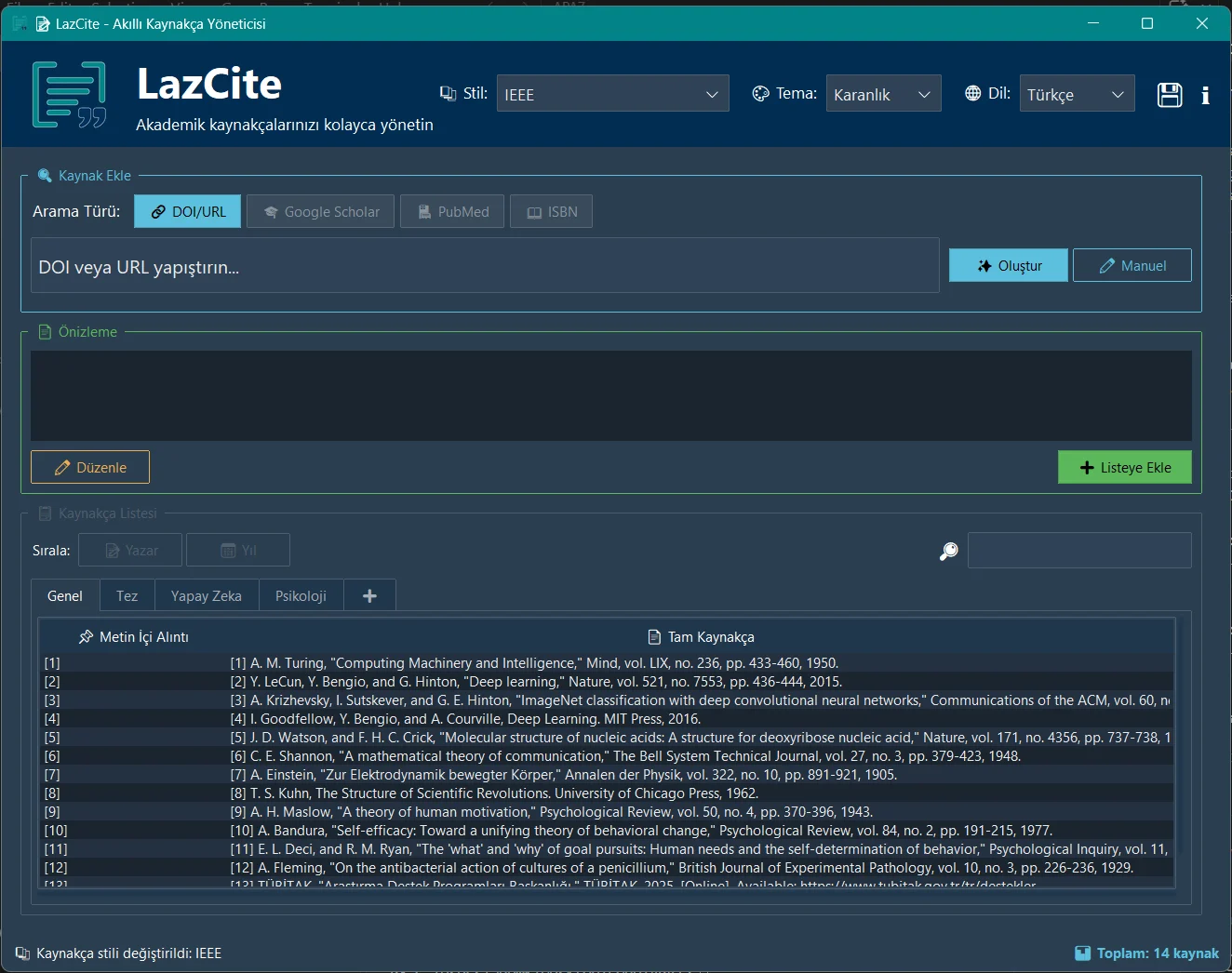Viewport: 1232px width, 973px height.
Task: Click the plus tab to add a category
Action: [x=369, y=595]
